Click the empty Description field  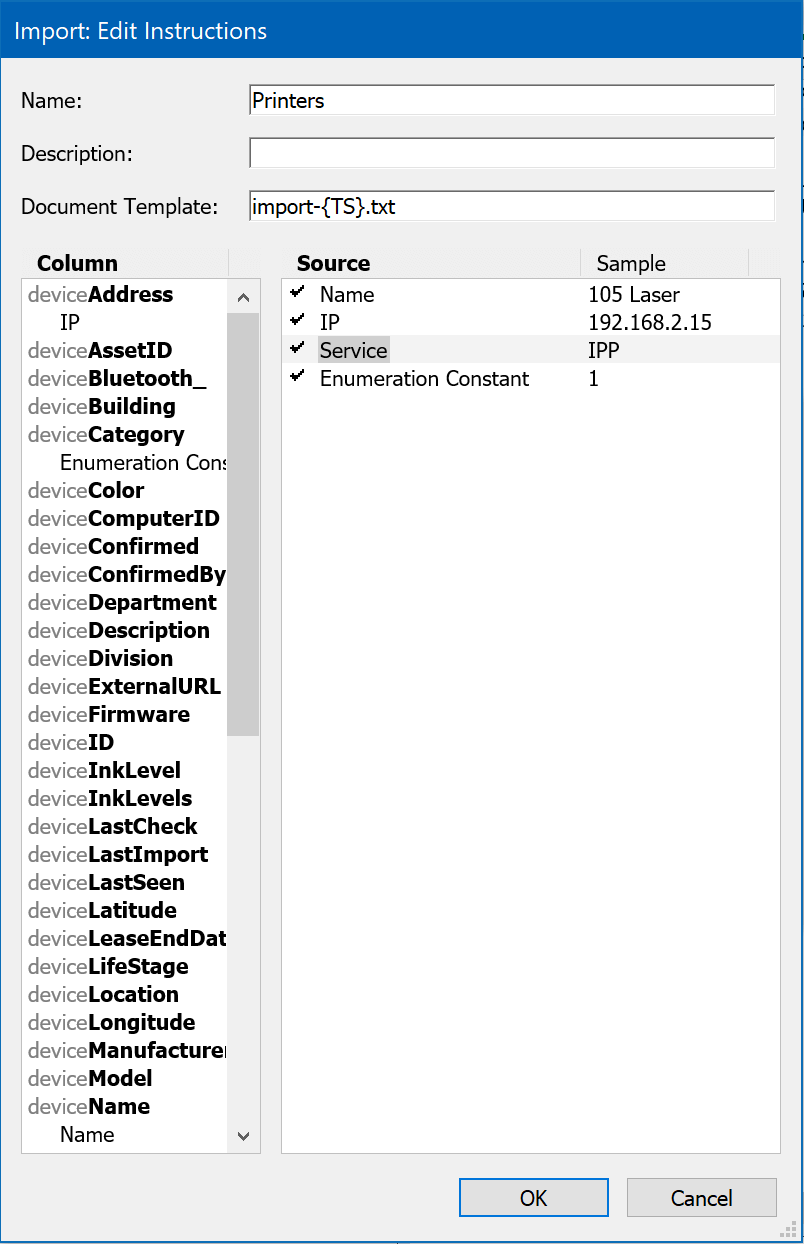click(511, 153)
